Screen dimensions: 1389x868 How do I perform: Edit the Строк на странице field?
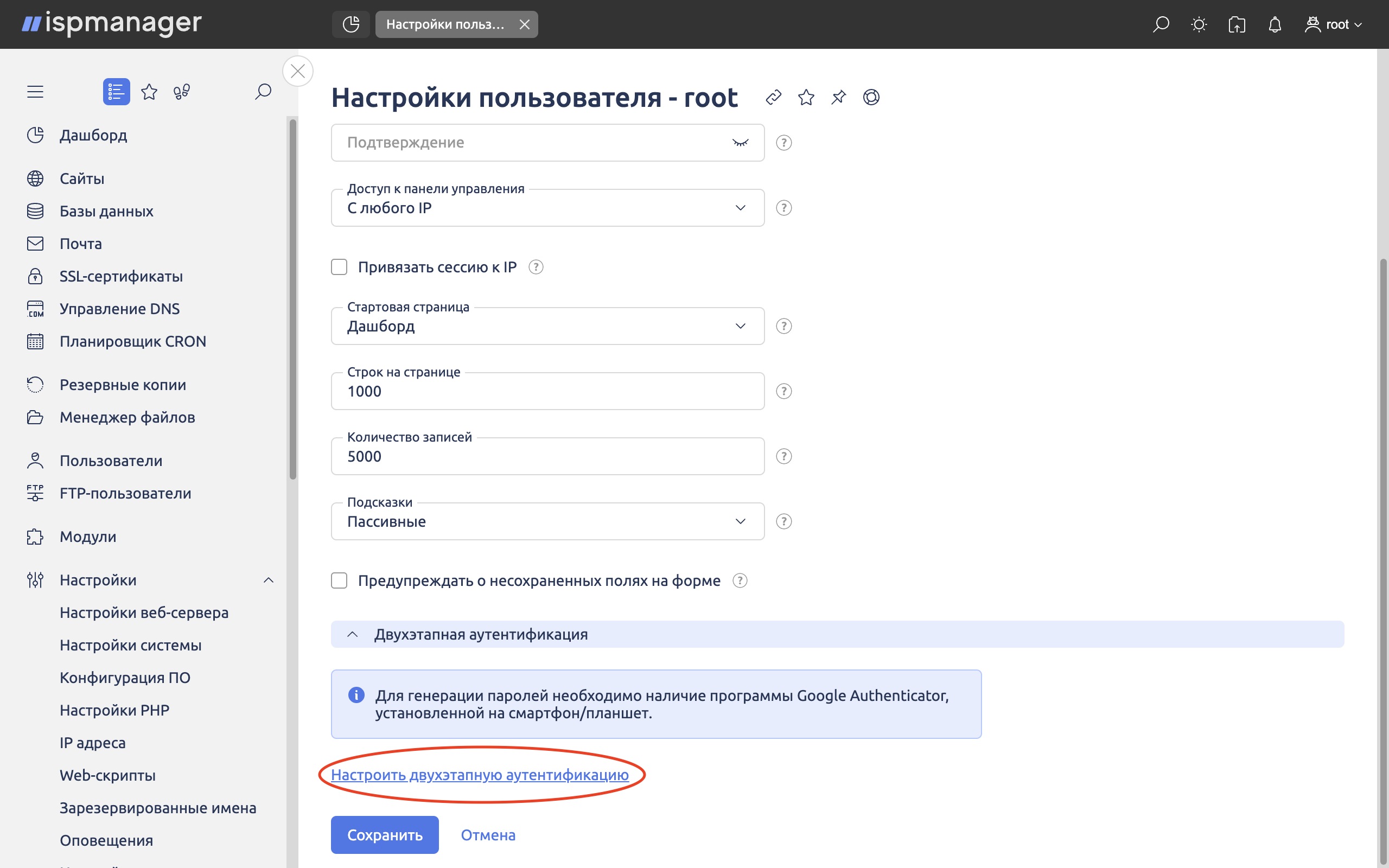547,392
